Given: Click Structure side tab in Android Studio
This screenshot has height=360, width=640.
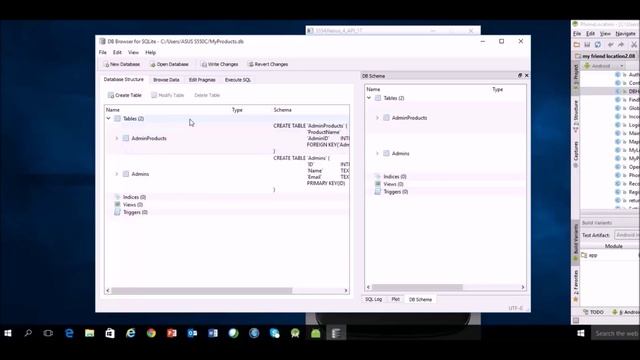Looking at the screenshot, I should (576, 116).
